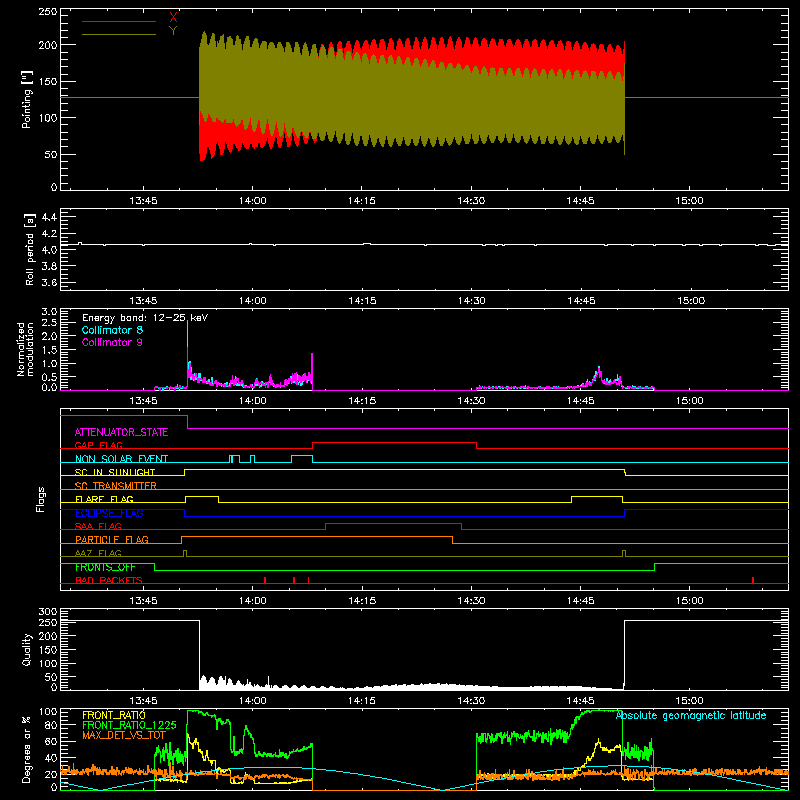Image resolution: width=800 pixels, height=800 pixels.
Task: Click the 14:30 label under modulation plot
Action: (x=471, y=401)
